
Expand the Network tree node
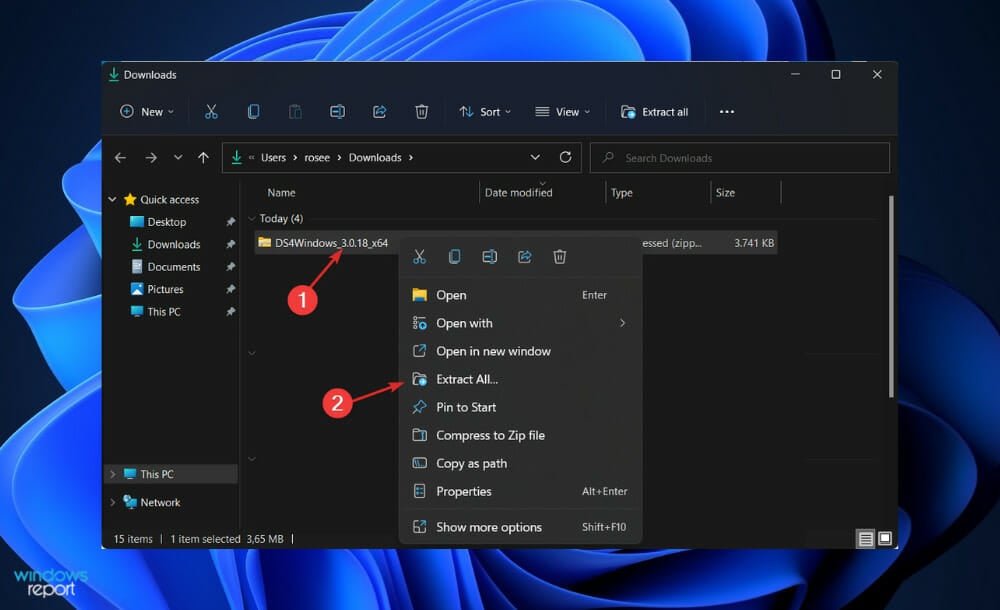pos(112,502)
